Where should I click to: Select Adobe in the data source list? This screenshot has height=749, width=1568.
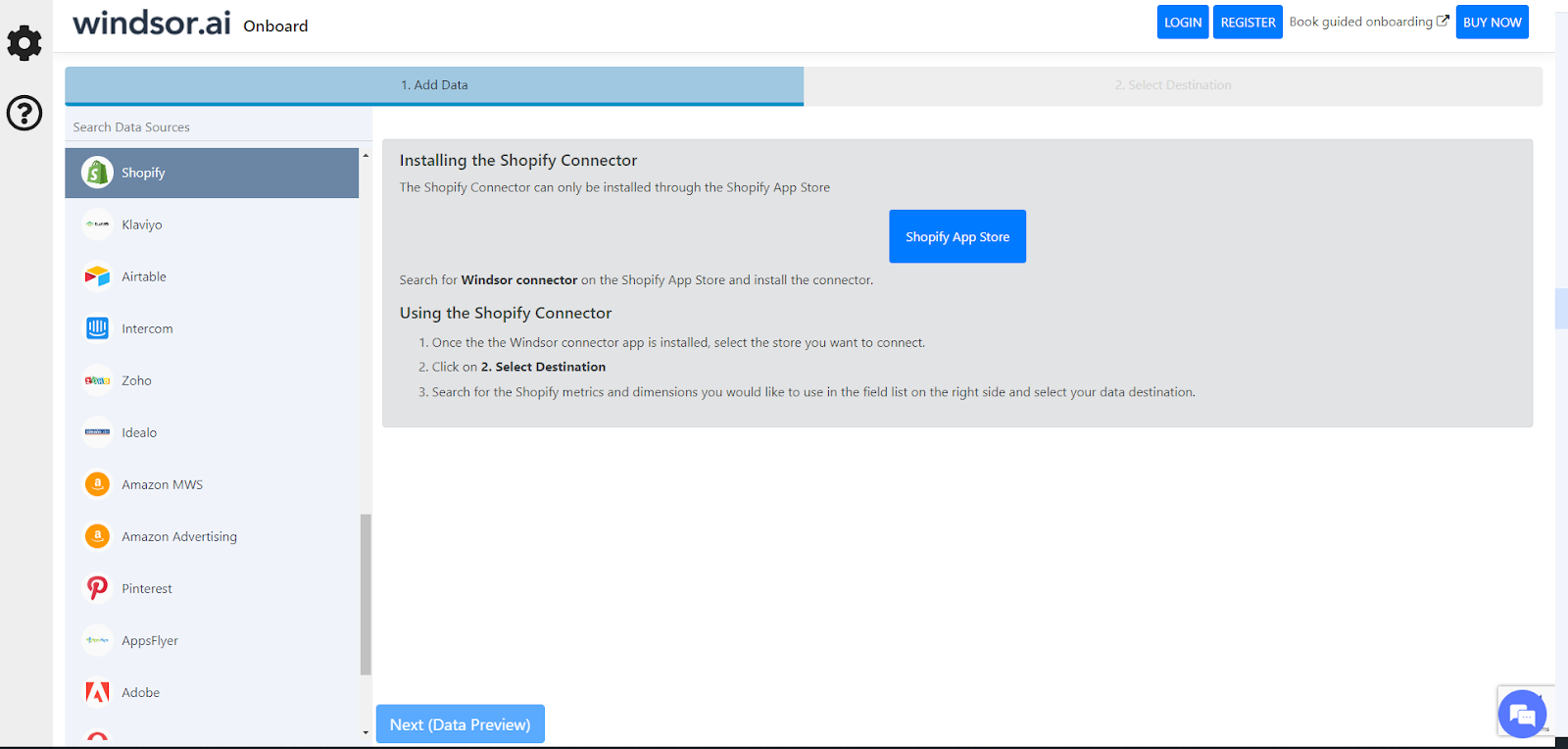(212, 692)
